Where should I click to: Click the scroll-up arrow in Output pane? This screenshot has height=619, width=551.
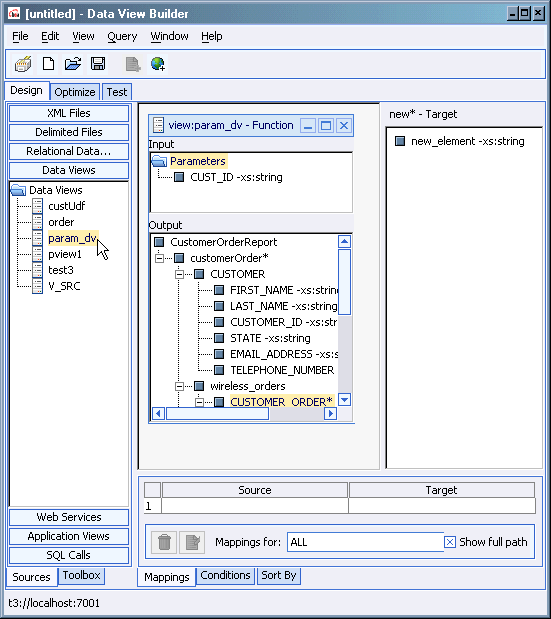pyautogui.click(x=345, y=242)
